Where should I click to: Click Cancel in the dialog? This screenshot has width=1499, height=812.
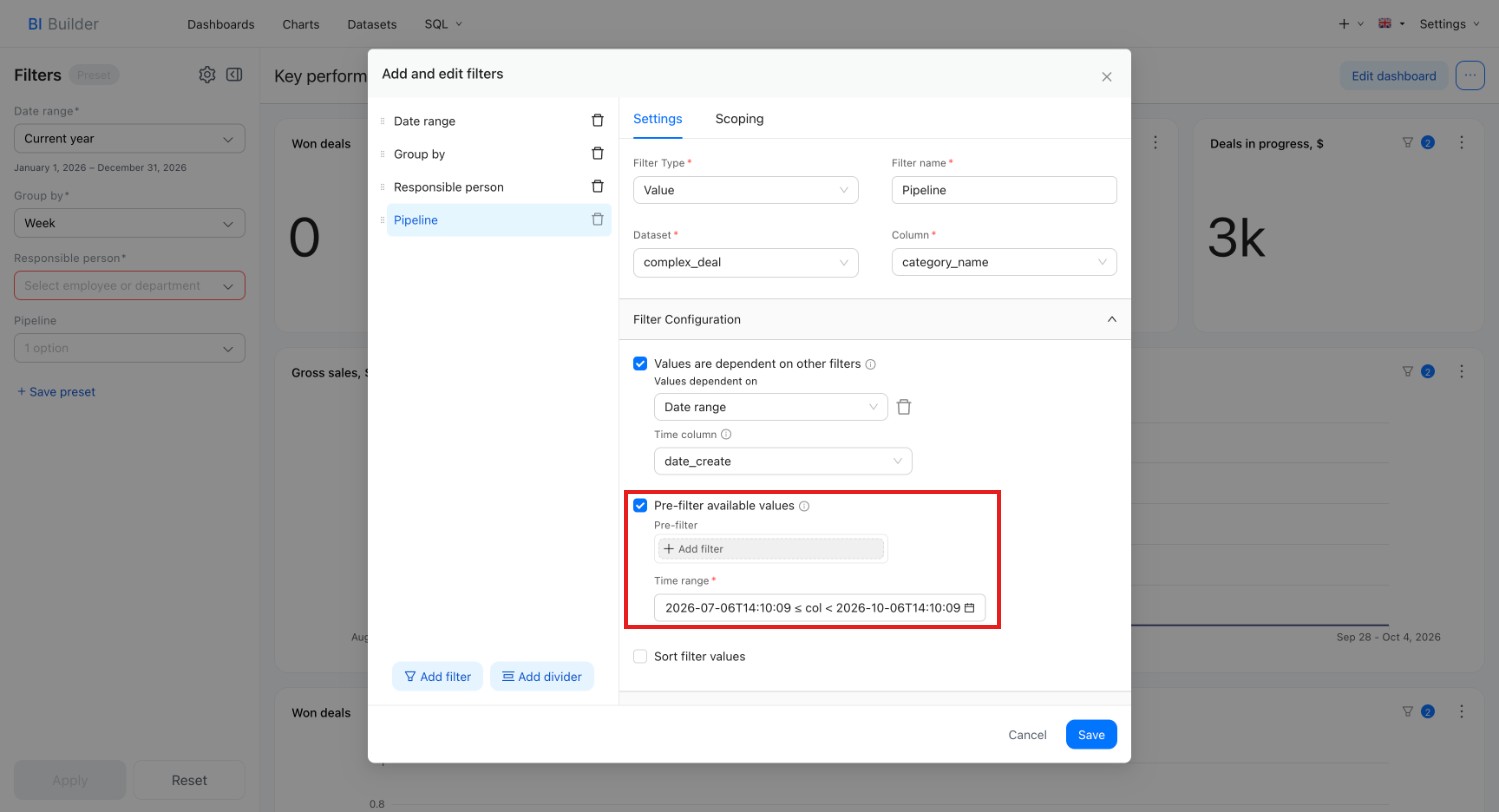coord(1027,735)
